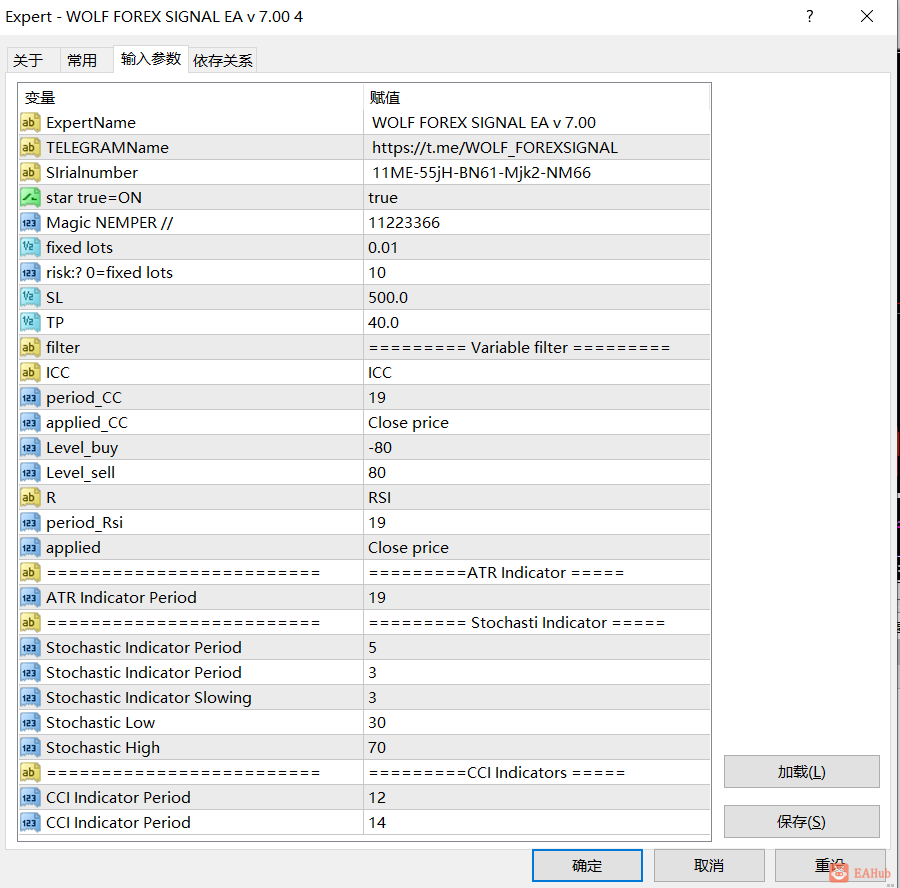Click the help question mark in title bar
The height and width of the screenshot is (888, 900).
pos(809,16)
